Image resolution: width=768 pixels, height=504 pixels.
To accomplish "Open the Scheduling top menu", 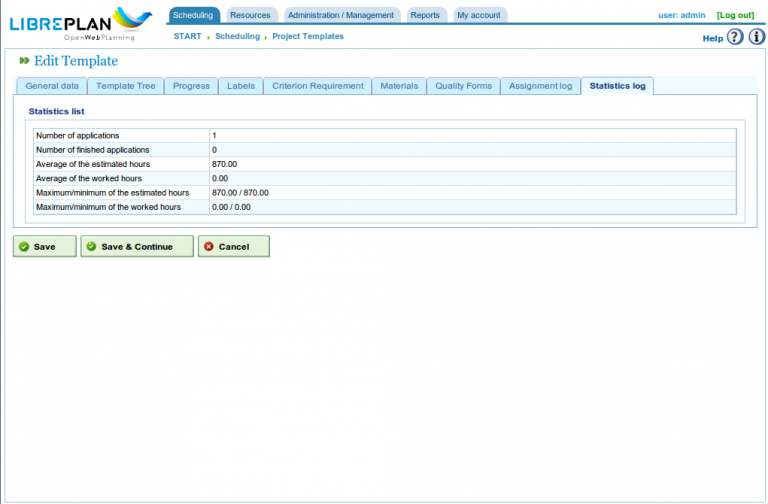I will (193, 15).
